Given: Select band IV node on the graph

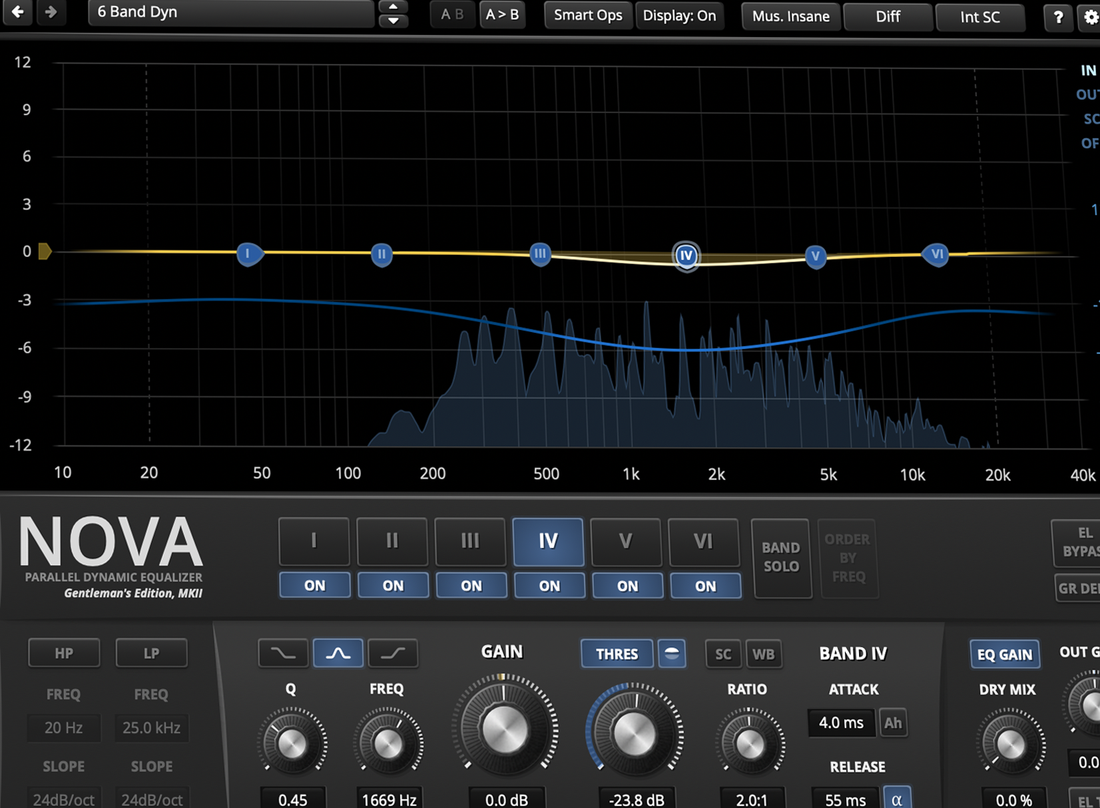Looking at the screenshot, I should [686, 256].
